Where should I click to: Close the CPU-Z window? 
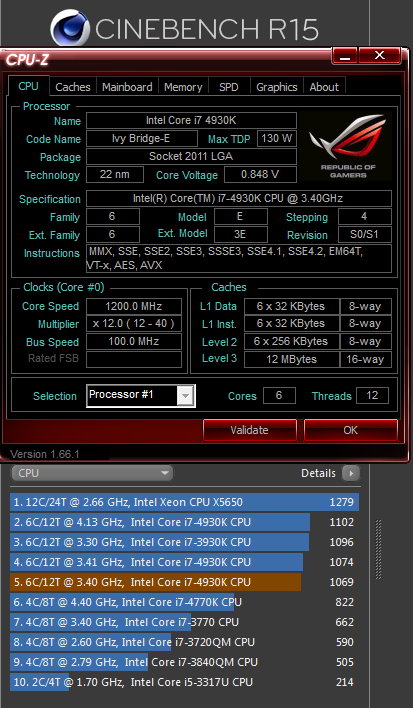coord(379,56)
